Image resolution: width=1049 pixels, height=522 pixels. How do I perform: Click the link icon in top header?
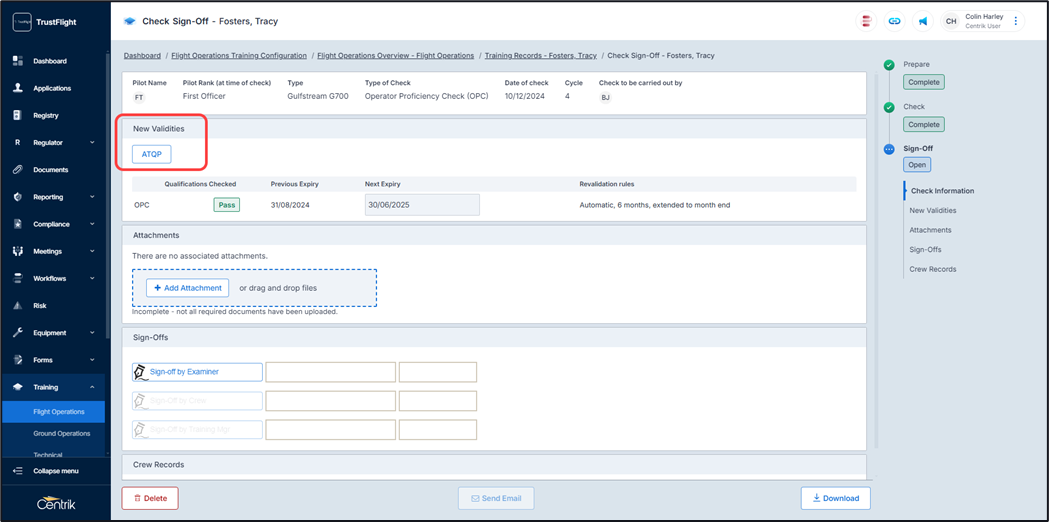pos(894,21)
